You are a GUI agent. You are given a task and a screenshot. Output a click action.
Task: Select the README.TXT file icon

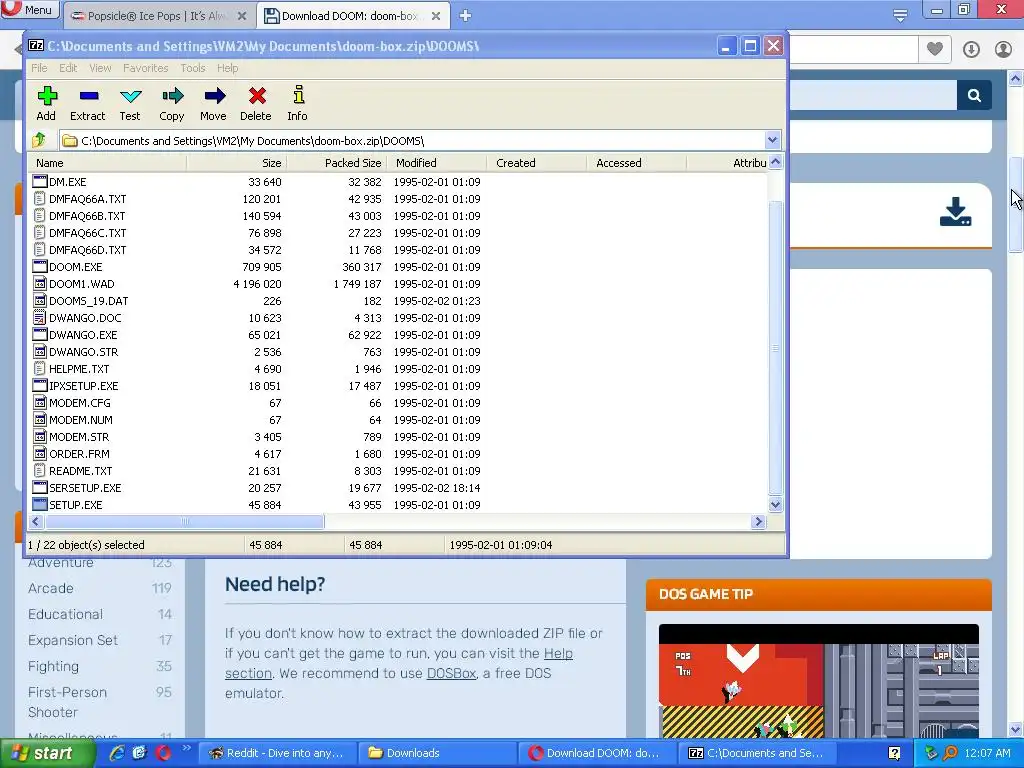click(40, 470)
